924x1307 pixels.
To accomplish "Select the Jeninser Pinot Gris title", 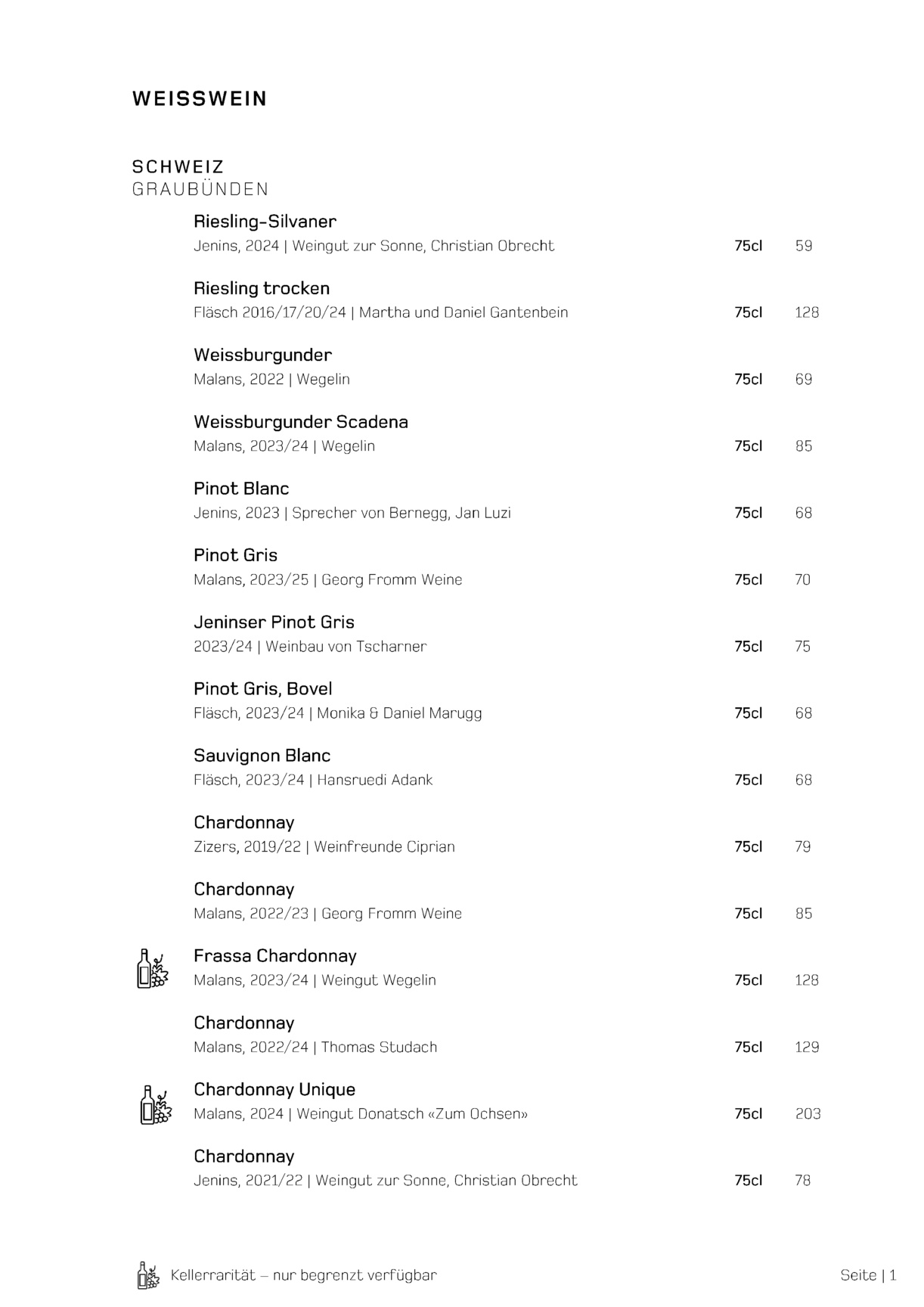I will coord(274,622).
